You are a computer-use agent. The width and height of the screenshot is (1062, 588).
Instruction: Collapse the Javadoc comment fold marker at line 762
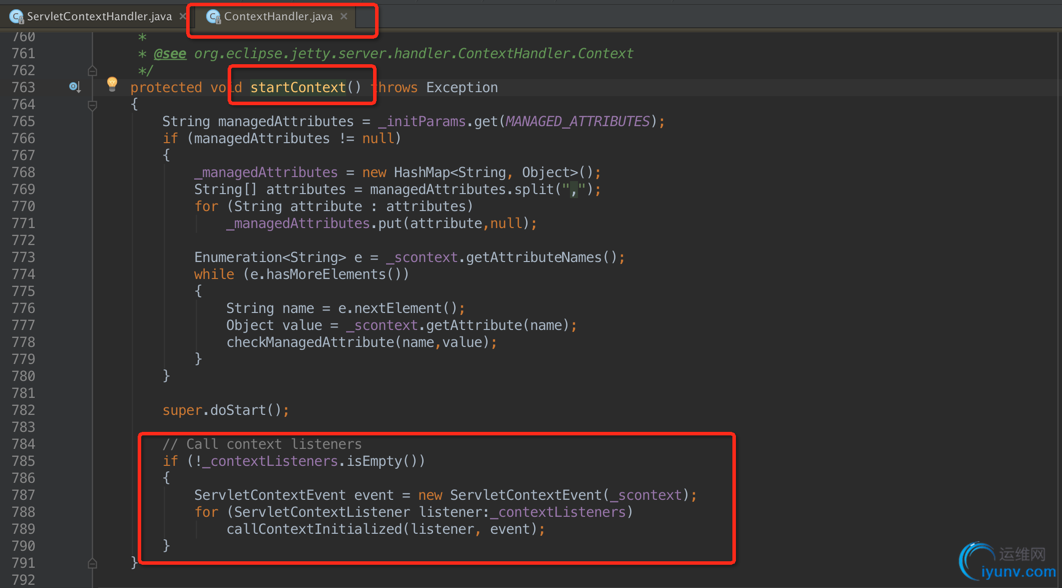(93, 70)
